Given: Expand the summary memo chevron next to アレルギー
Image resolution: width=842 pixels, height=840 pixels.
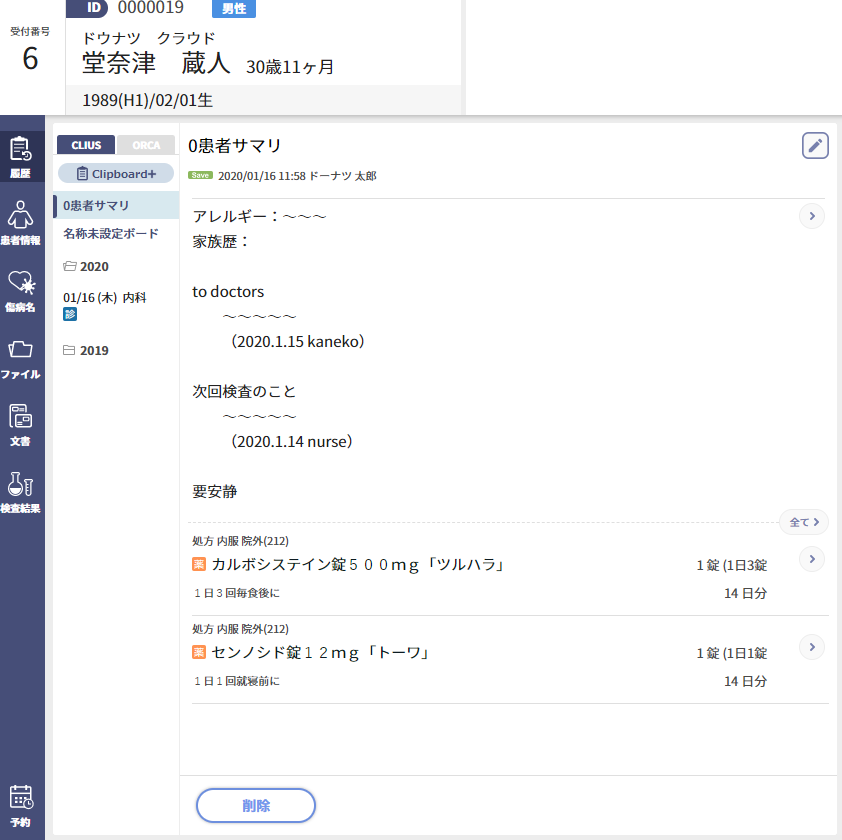Looking at the screenshot, I should pyautogui.click(x=812, y=216).
